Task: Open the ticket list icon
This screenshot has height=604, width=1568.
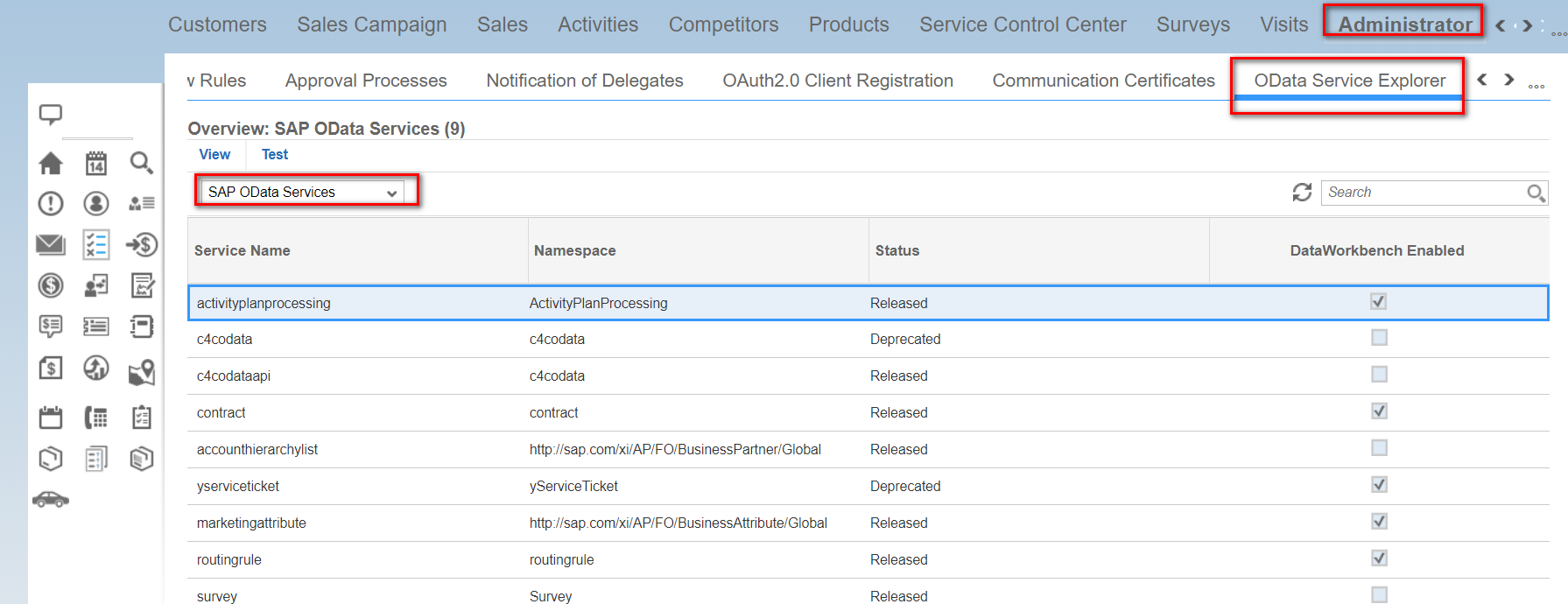Action: (x=96, y=327)
